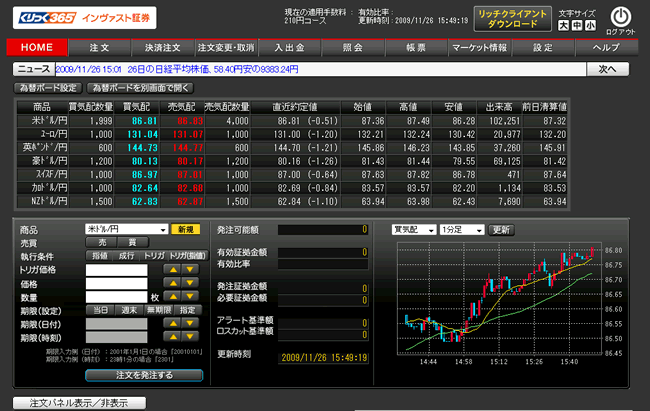
Task: Choose 成行 execution condition
Action: pyautogui.click(x=126, y=256)
